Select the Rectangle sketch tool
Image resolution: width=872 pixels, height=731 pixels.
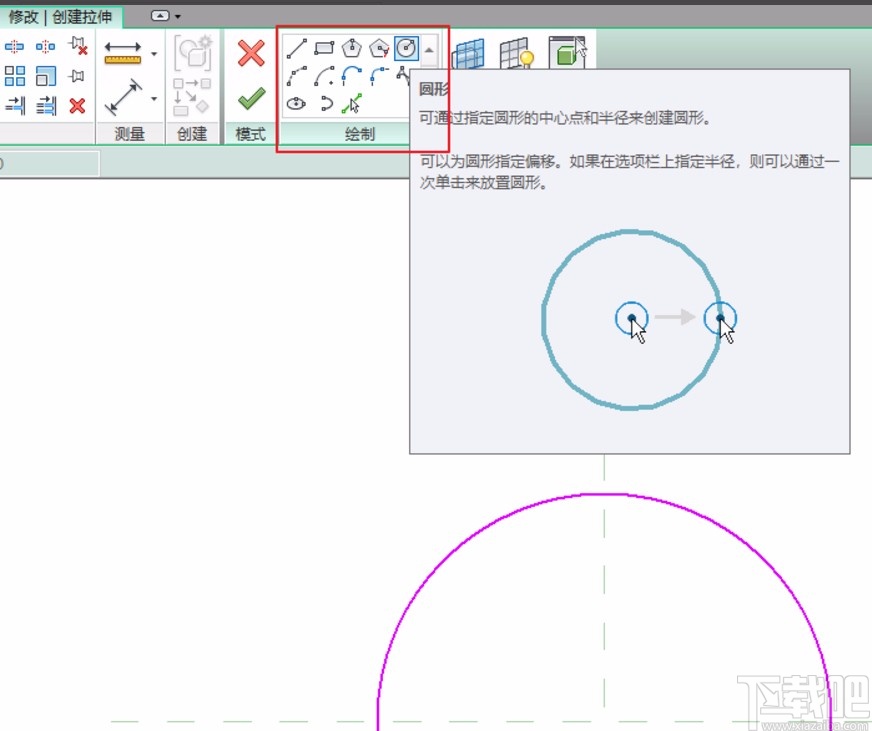(x=324, y=46)
